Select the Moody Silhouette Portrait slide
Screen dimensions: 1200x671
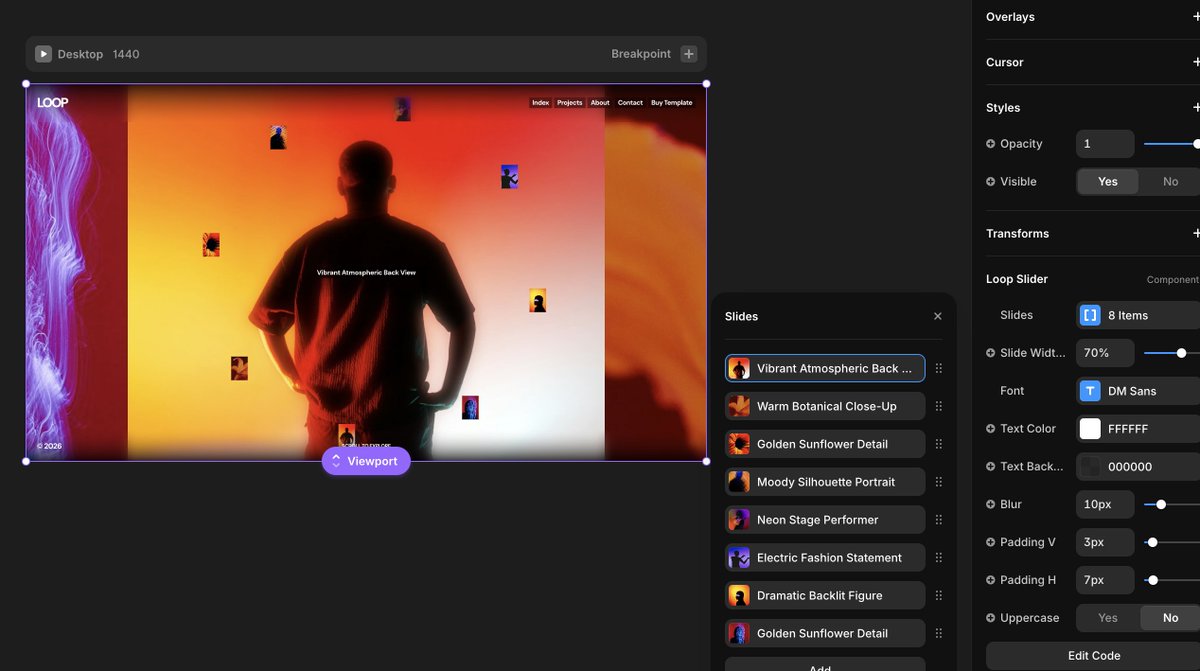(825, 482)
